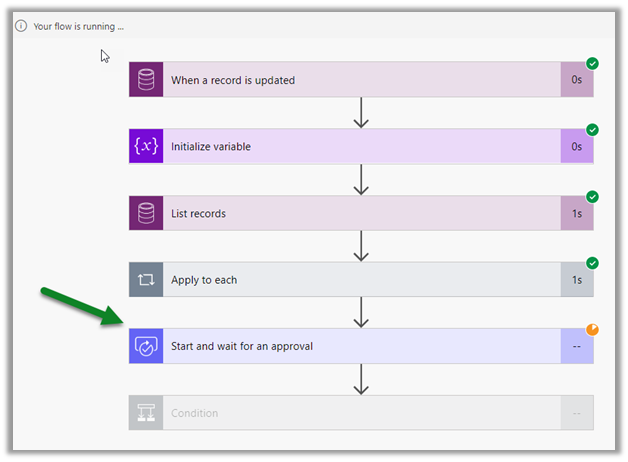This screenshot has width=628, height=462.
Task: Open Start and wait for an approval step
Action: click(x=360, y=347)
